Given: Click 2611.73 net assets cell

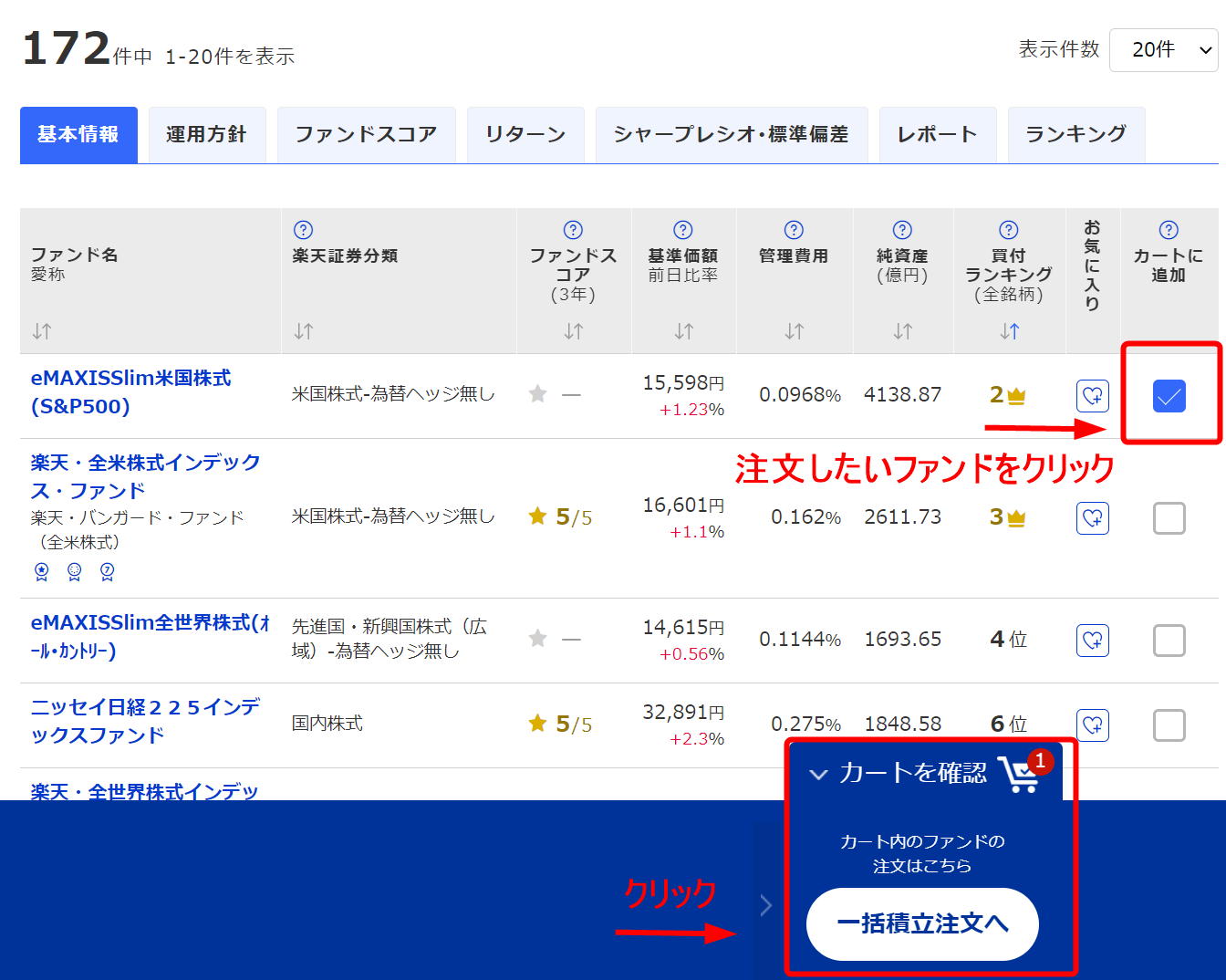Looking at the screenshot, I should tap(902, 517).
